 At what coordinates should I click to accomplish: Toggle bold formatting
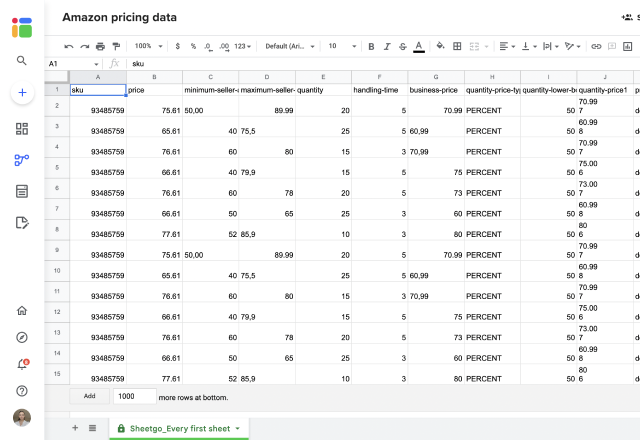(371, 47)
